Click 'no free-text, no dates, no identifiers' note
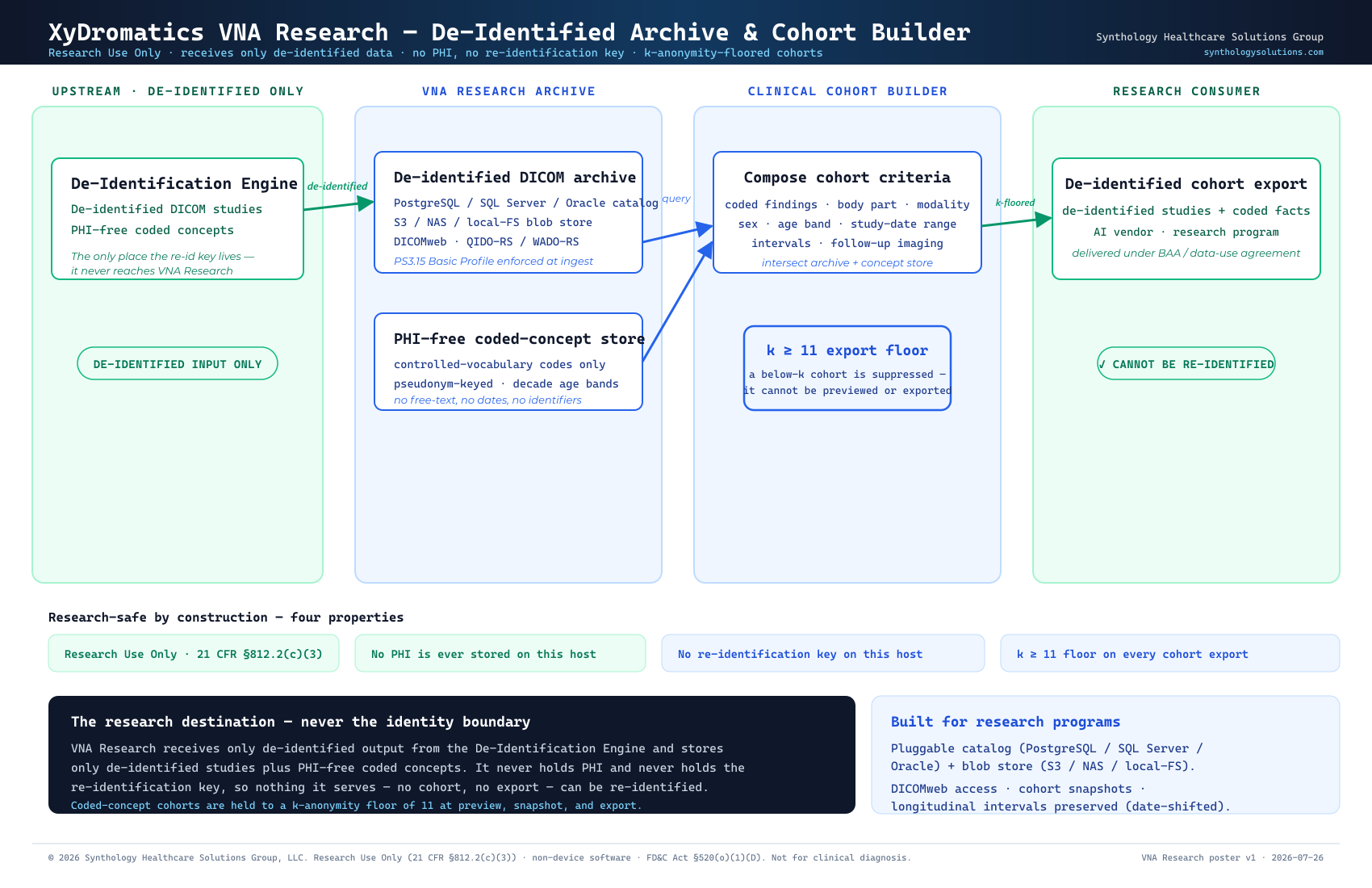The width and height of the screenshot is (1372, 888). point(487,400)
